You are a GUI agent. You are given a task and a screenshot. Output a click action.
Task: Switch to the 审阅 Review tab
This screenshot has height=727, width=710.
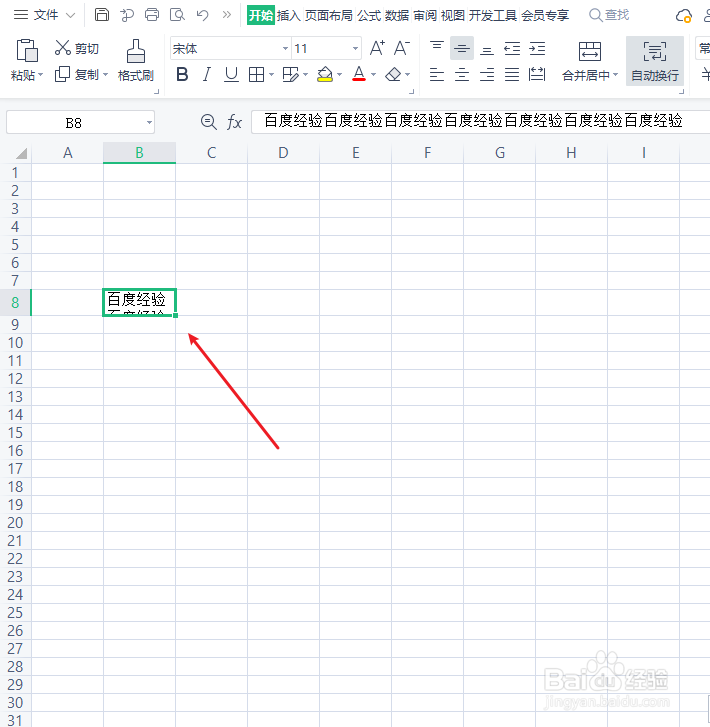tap(425, 15)
